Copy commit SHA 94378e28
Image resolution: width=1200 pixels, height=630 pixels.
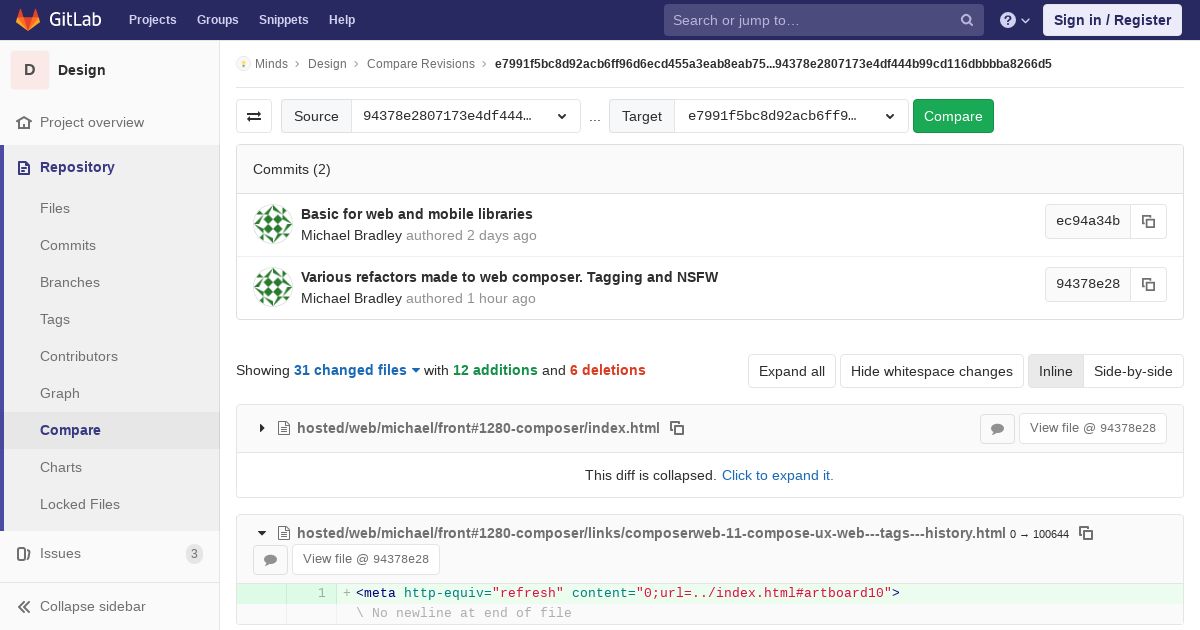coord(1148,284)
